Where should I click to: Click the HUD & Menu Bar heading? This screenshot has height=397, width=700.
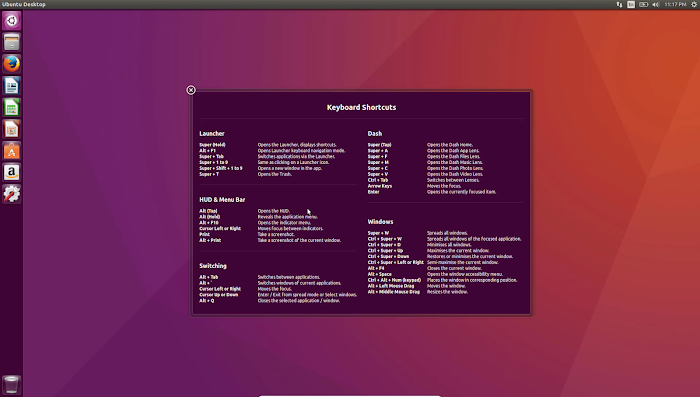pos(222,200)
